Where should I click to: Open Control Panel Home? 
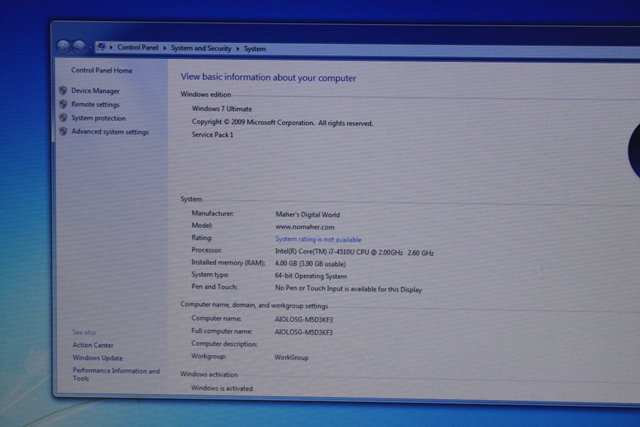tap(102, 70)
